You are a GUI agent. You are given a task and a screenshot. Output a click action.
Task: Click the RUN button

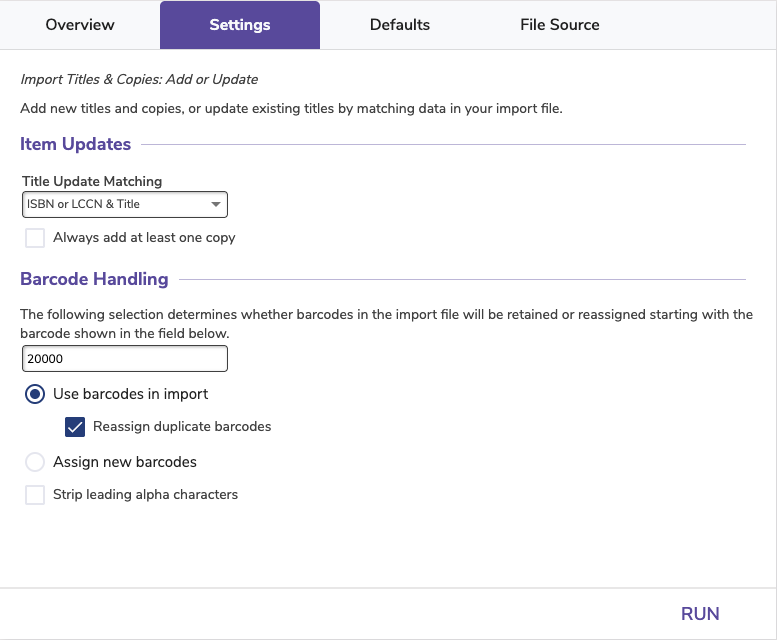700,614
